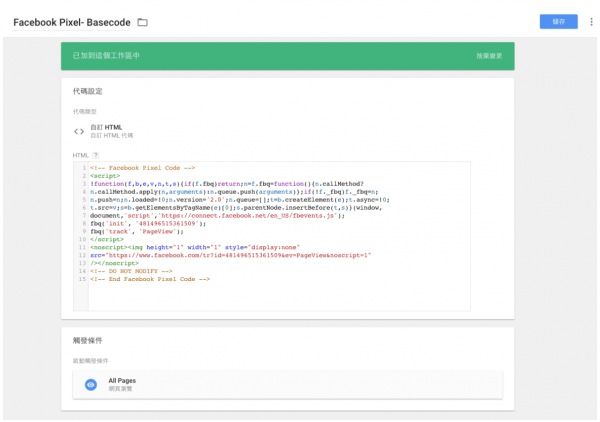Viewport: 600px width, 422px height.
Task: Click the folder icon beside the tag name
Action: (x=142, y=22)
